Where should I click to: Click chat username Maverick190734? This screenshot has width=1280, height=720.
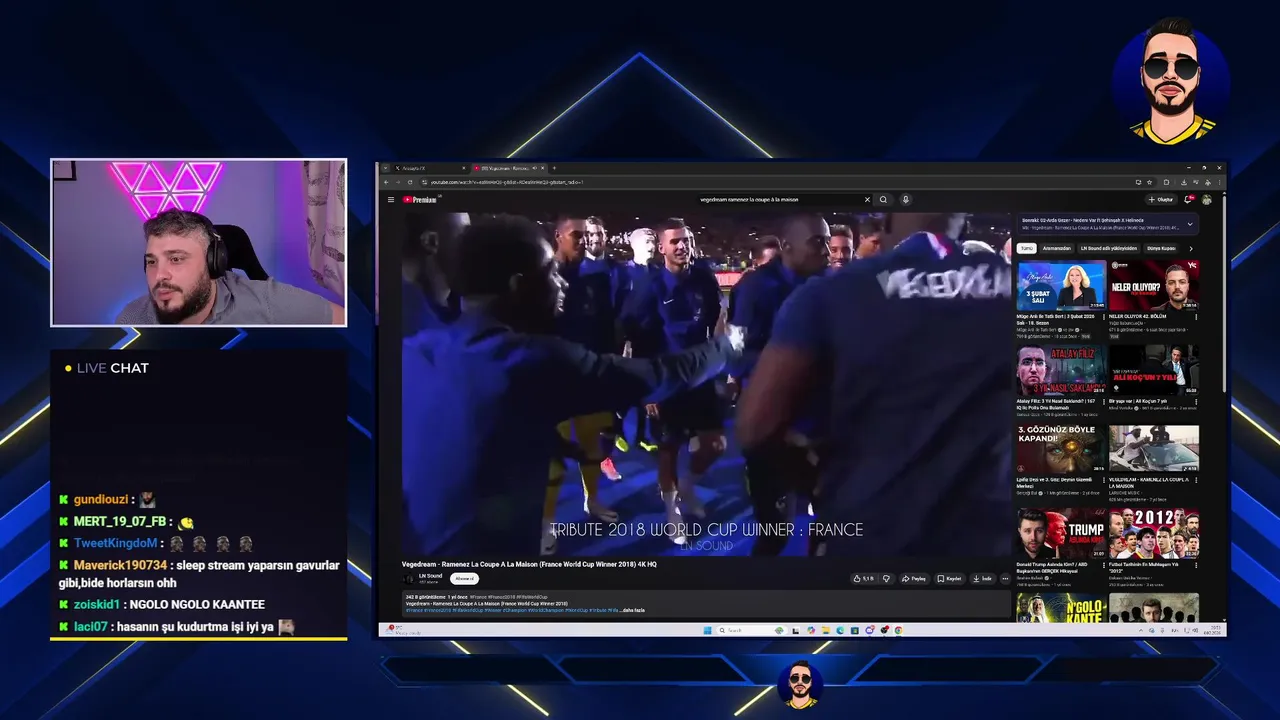(x=120, y=565)
